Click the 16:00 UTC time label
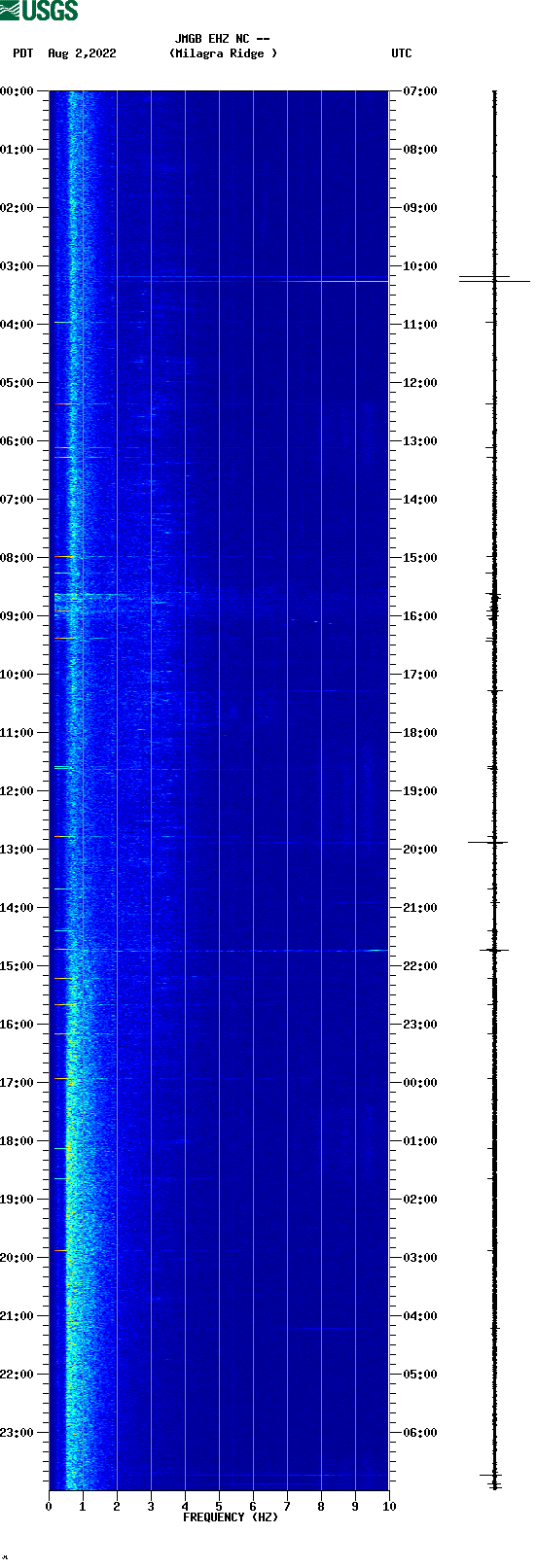This screenshot has width=537, height=1568. (420, 616)
